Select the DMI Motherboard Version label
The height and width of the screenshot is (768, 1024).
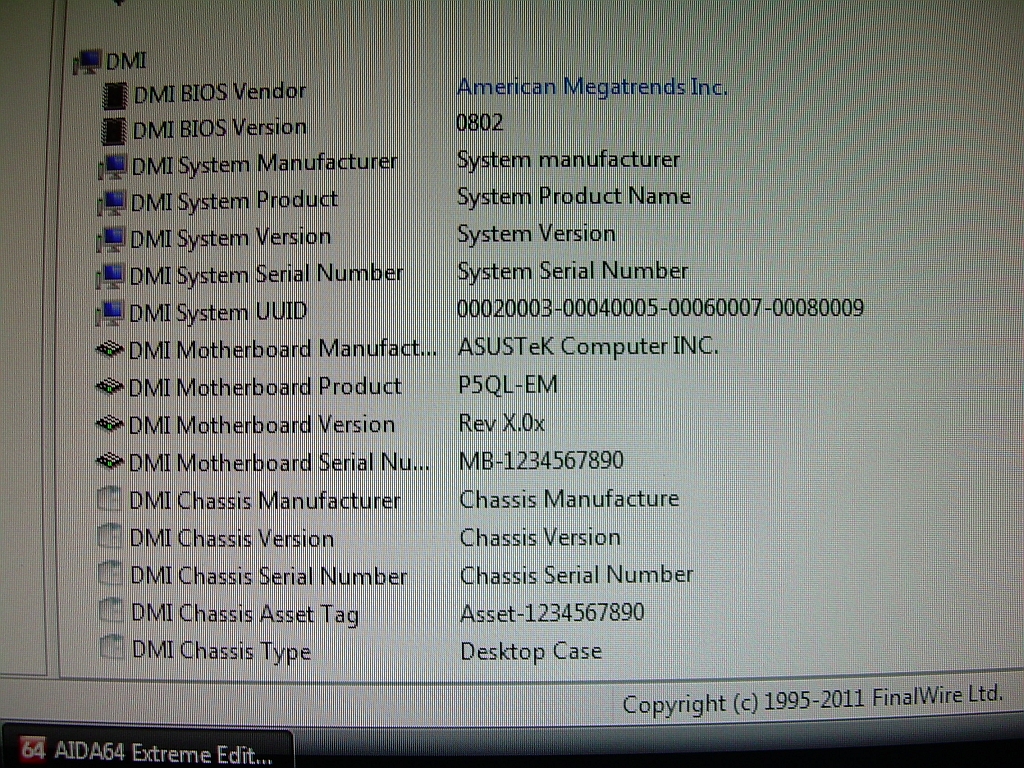point(262,425)
